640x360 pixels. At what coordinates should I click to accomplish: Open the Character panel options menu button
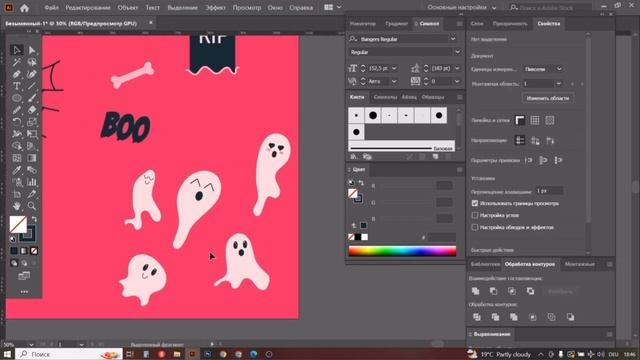[x=459, y=24]
